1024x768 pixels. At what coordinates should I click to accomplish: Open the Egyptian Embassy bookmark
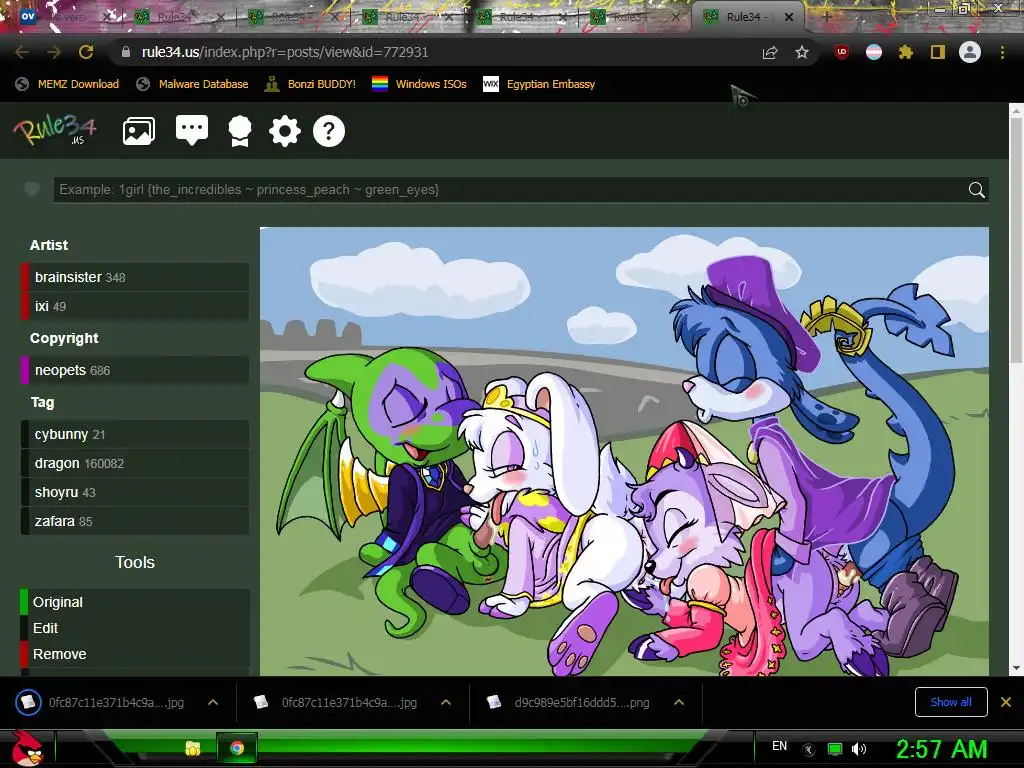(539, 84)
